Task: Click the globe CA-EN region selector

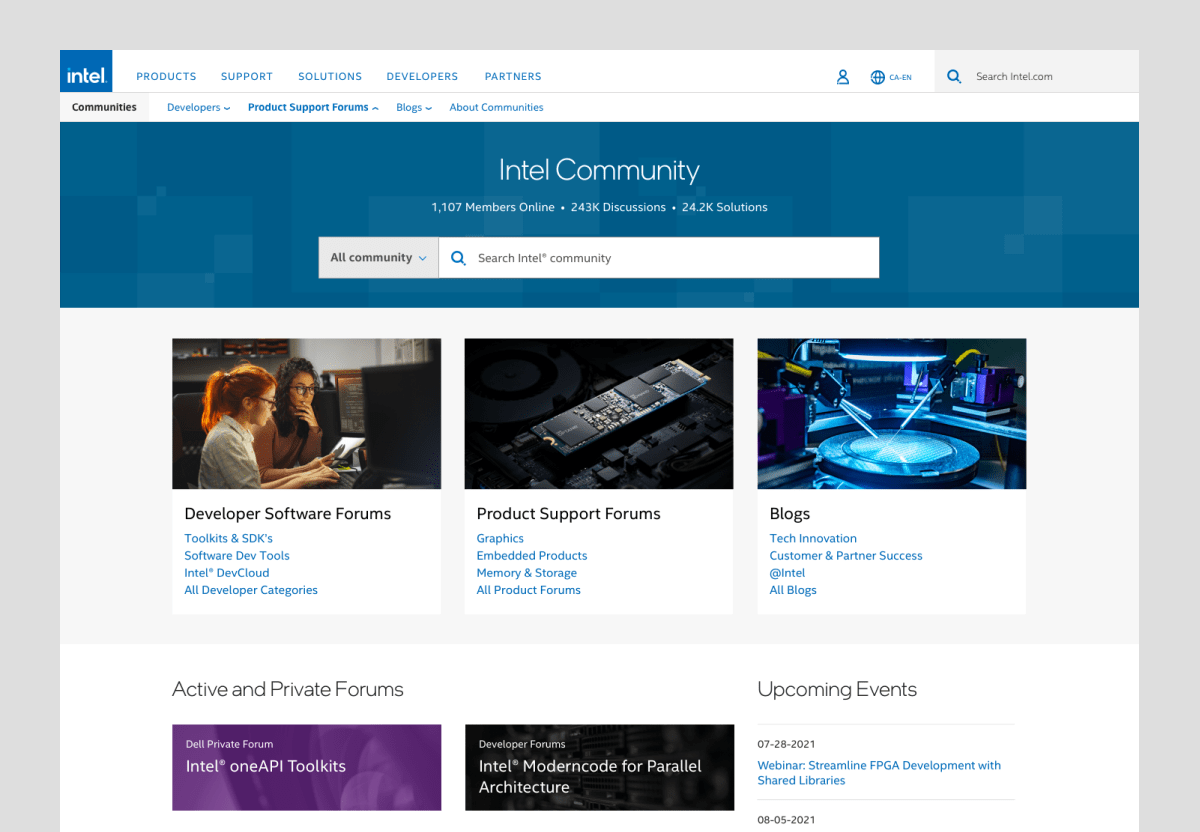Action: coord(891,76)
